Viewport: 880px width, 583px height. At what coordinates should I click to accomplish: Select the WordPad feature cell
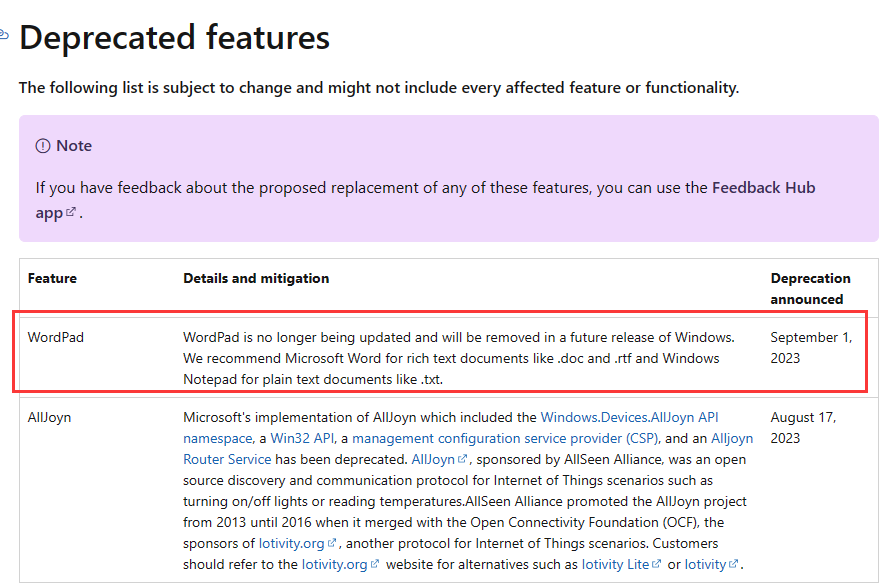click(56, 337)
